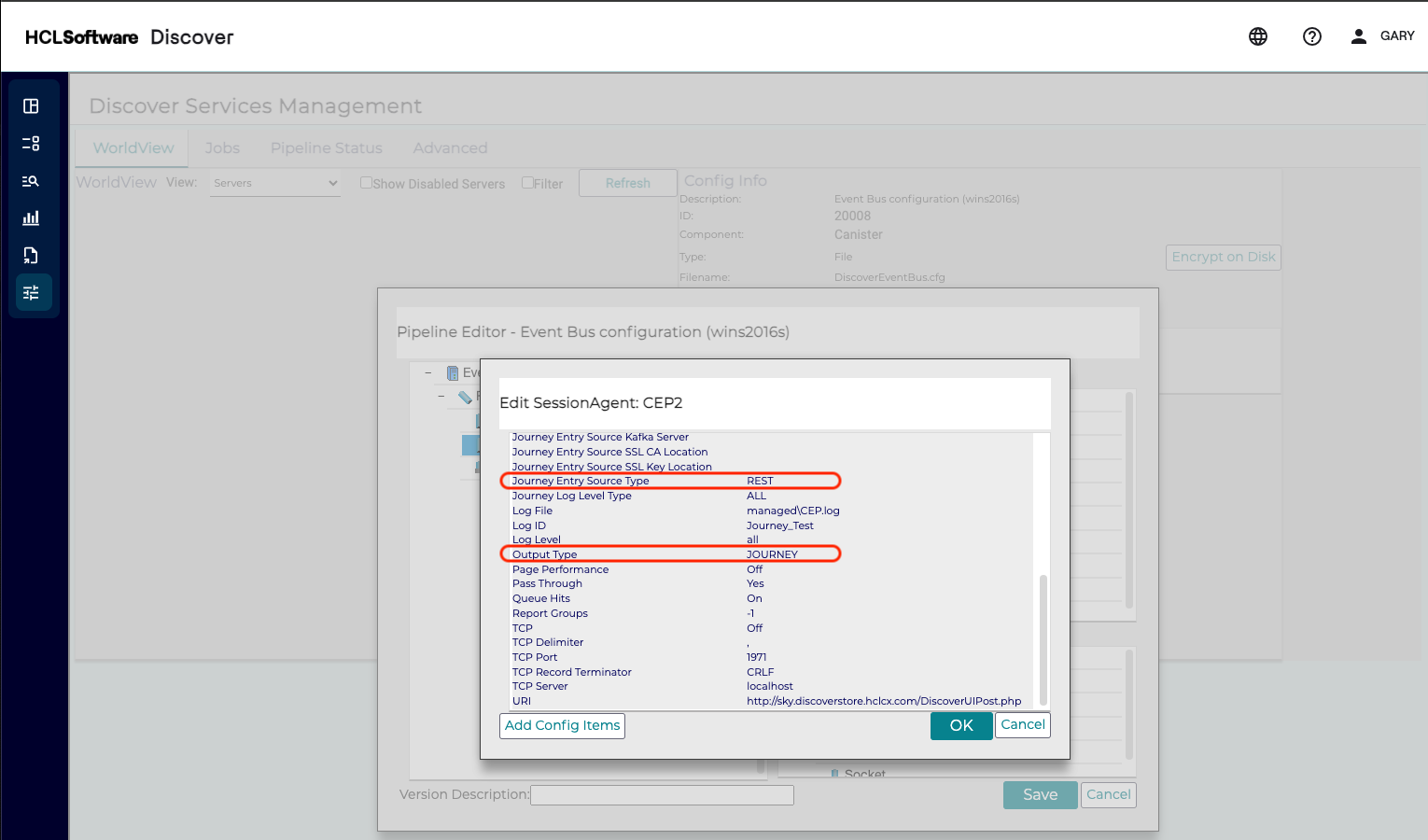Viewport: 1428px width, 840px height.
Task: Click the Config Info ID value 20008
Action: tap(852, 216)
